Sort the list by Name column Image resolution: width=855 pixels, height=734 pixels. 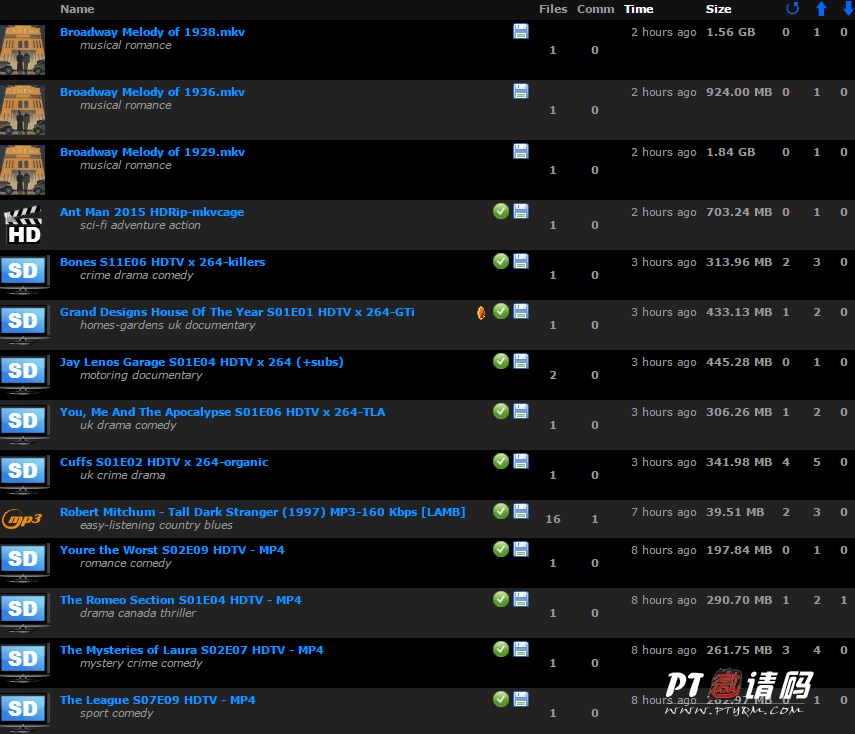click(77, 9)
